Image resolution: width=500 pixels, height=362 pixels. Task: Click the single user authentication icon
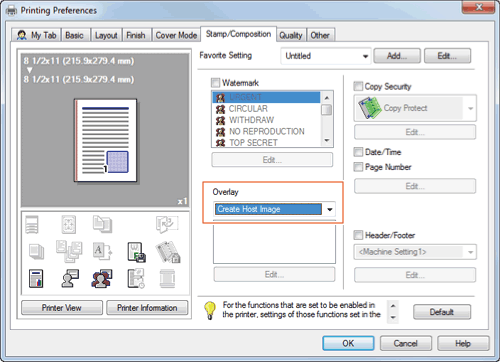point(70,279)
